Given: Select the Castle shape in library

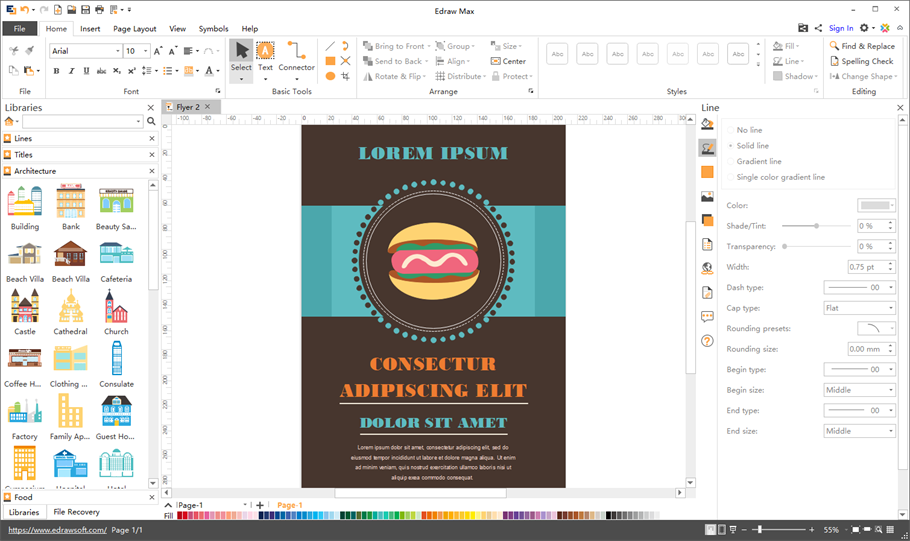Looking at the screenshot, I should click(25, 312).
